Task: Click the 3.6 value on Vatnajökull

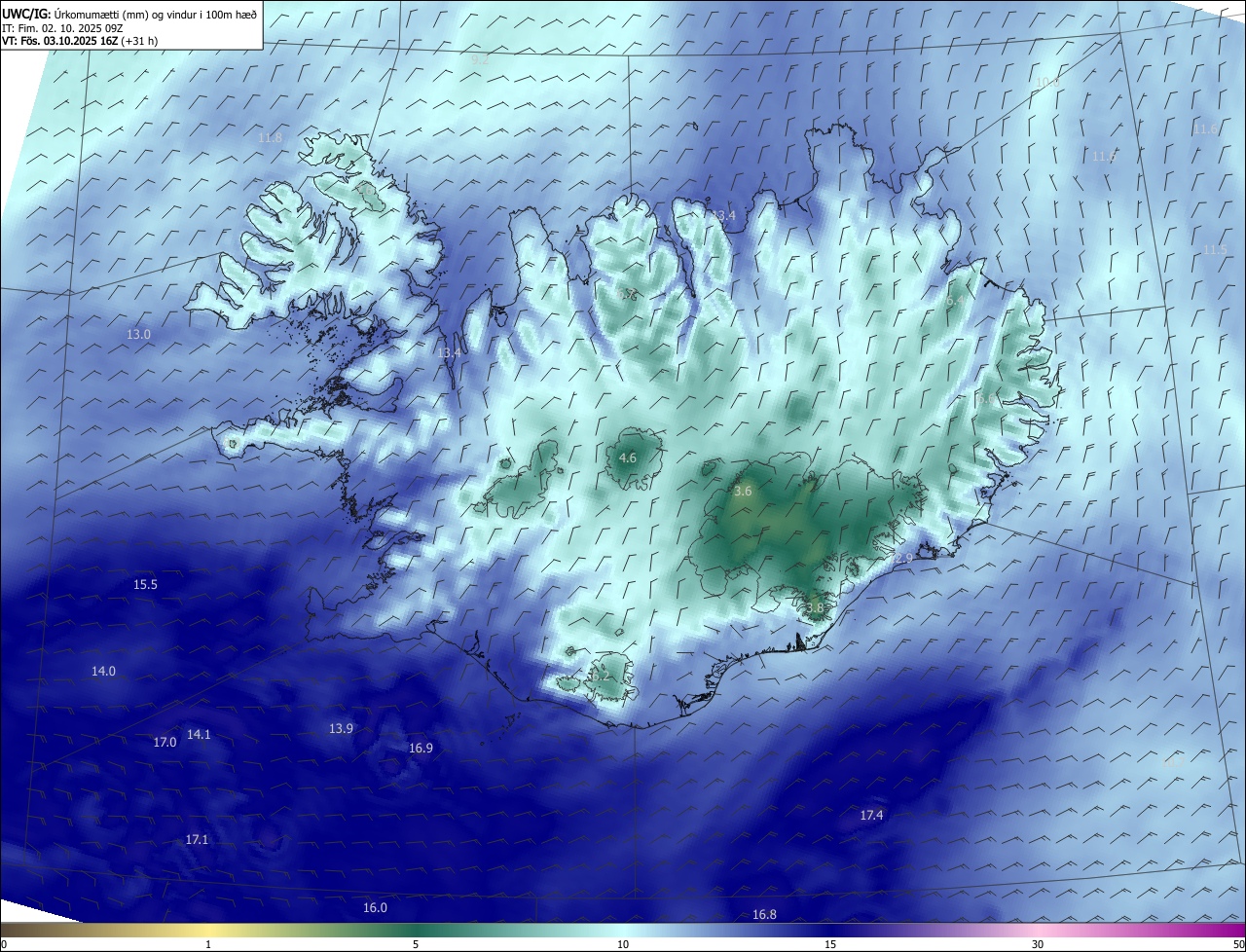Action: [x=743, y=493]
